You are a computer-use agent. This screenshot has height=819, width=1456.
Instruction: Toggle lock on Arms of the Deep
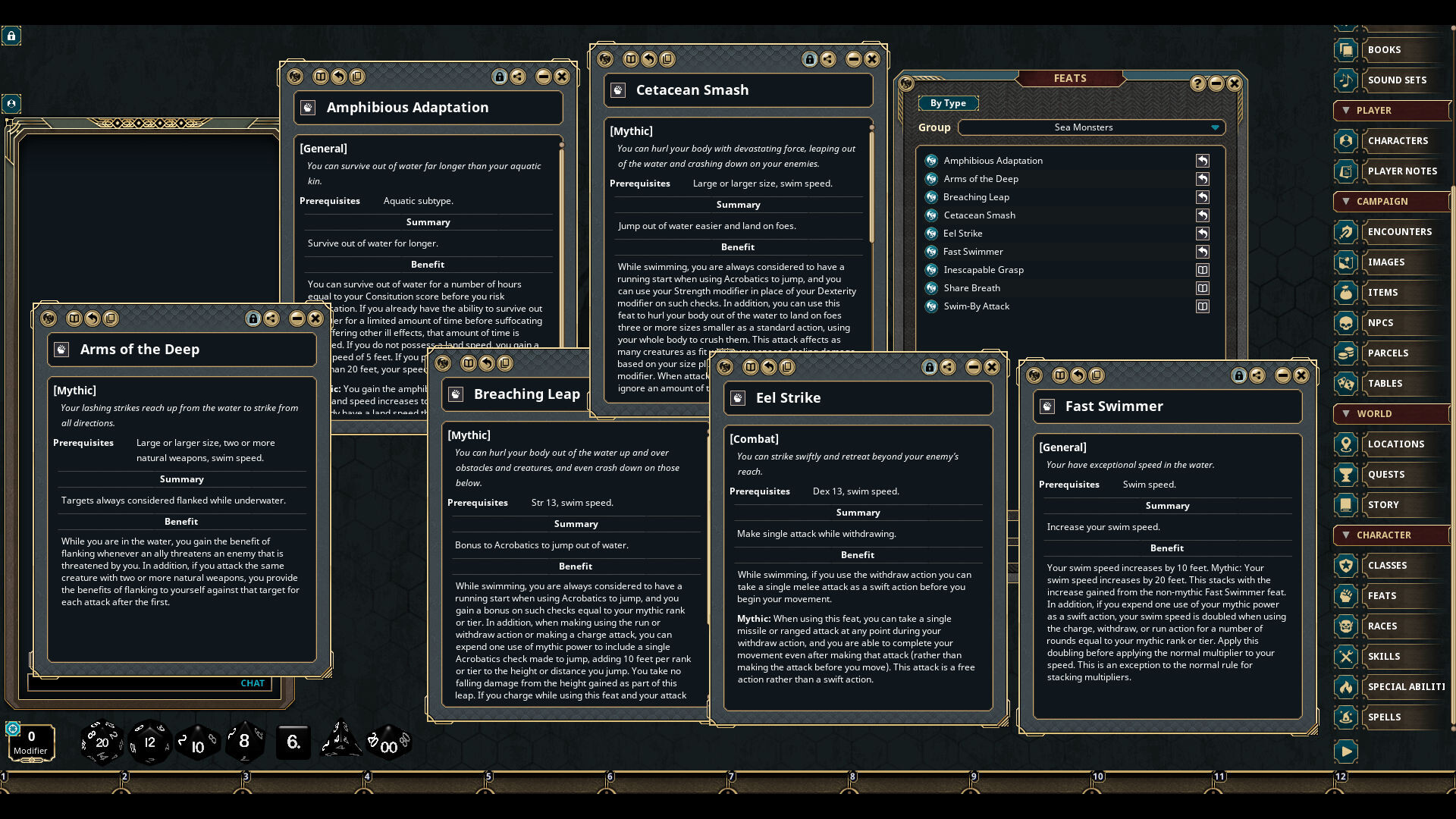click(253, 318)
